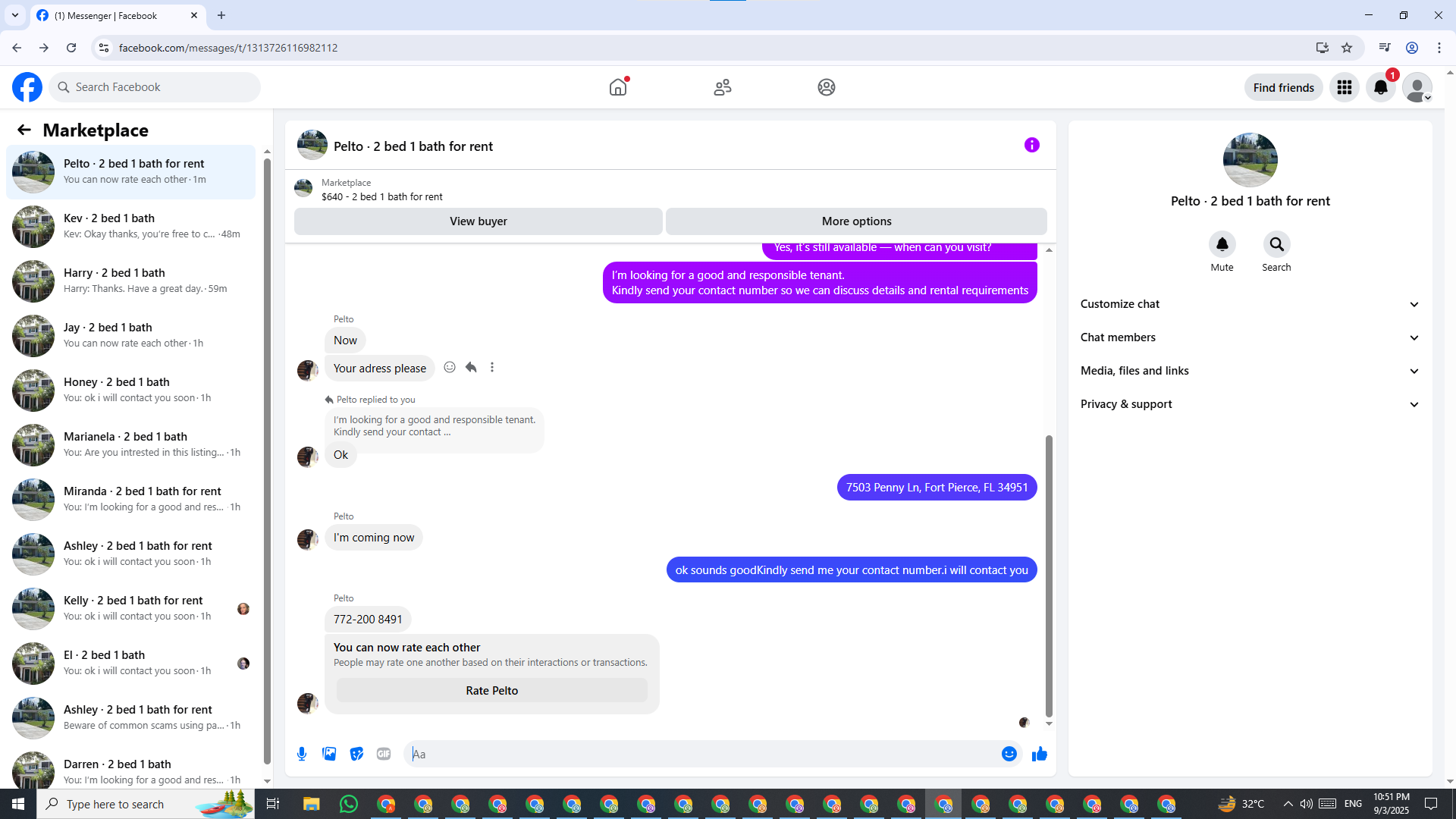1456x819 pixels.
Task: Reload the page
Action: click(71, 48)
